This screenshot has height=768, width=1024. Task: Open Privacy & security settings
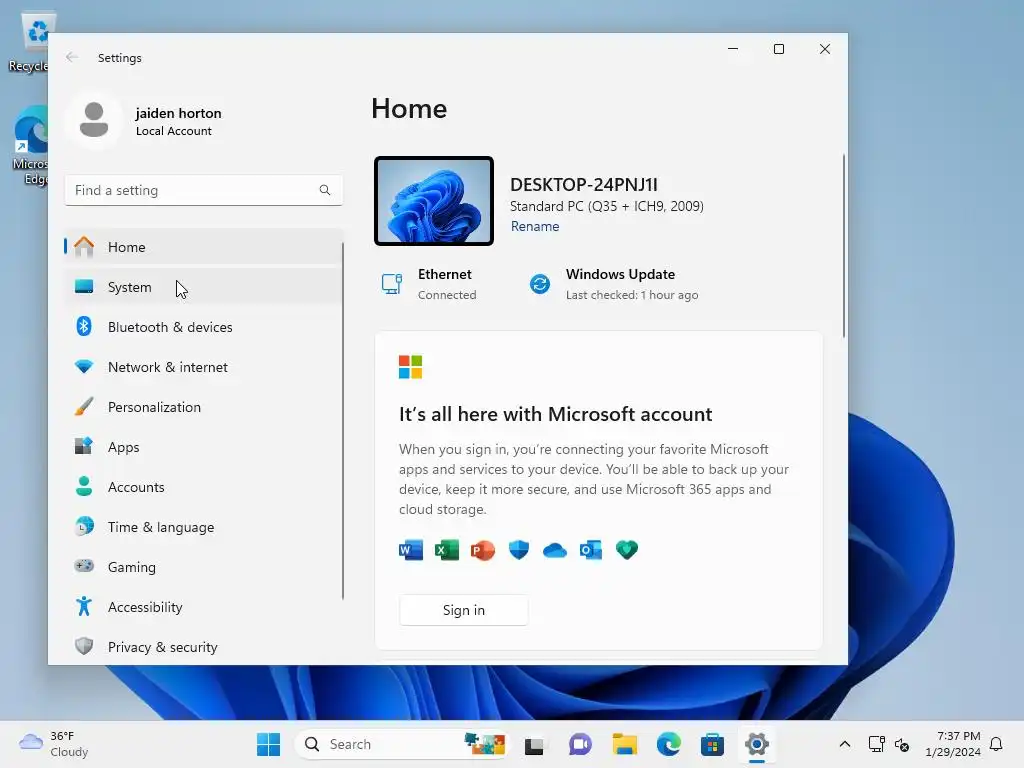click(x=203, y=647)
